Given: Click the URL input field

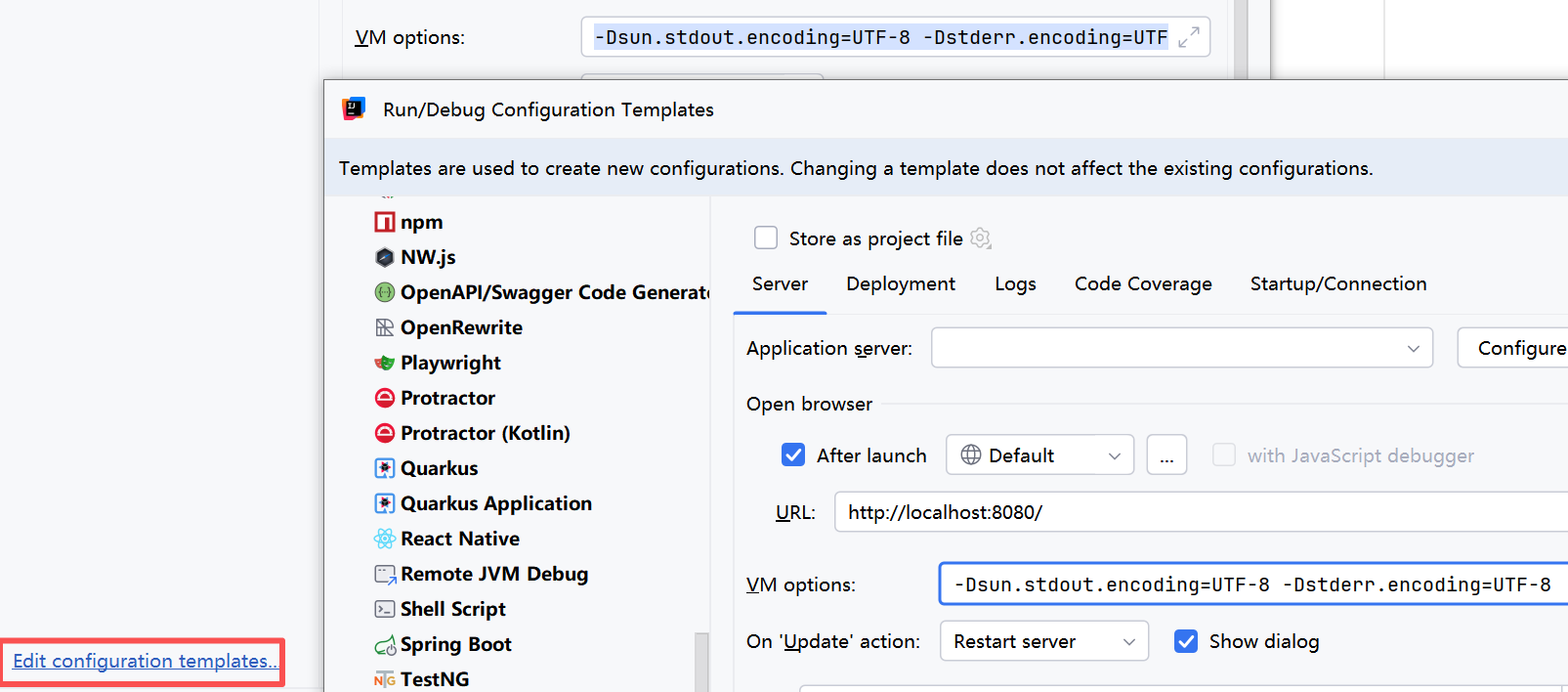Looking at the screenshot, I should click(x=1202, y=512).
